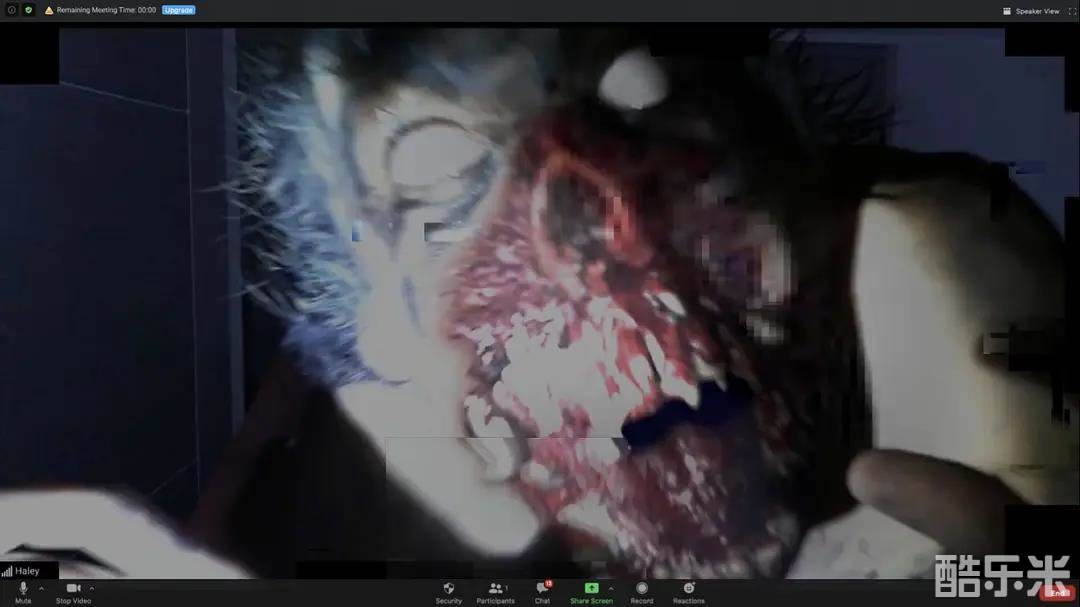The height and width of the screenshot is (607, 1080).
Task: Stop Video camera feed
Action: [x=73, y=590]
